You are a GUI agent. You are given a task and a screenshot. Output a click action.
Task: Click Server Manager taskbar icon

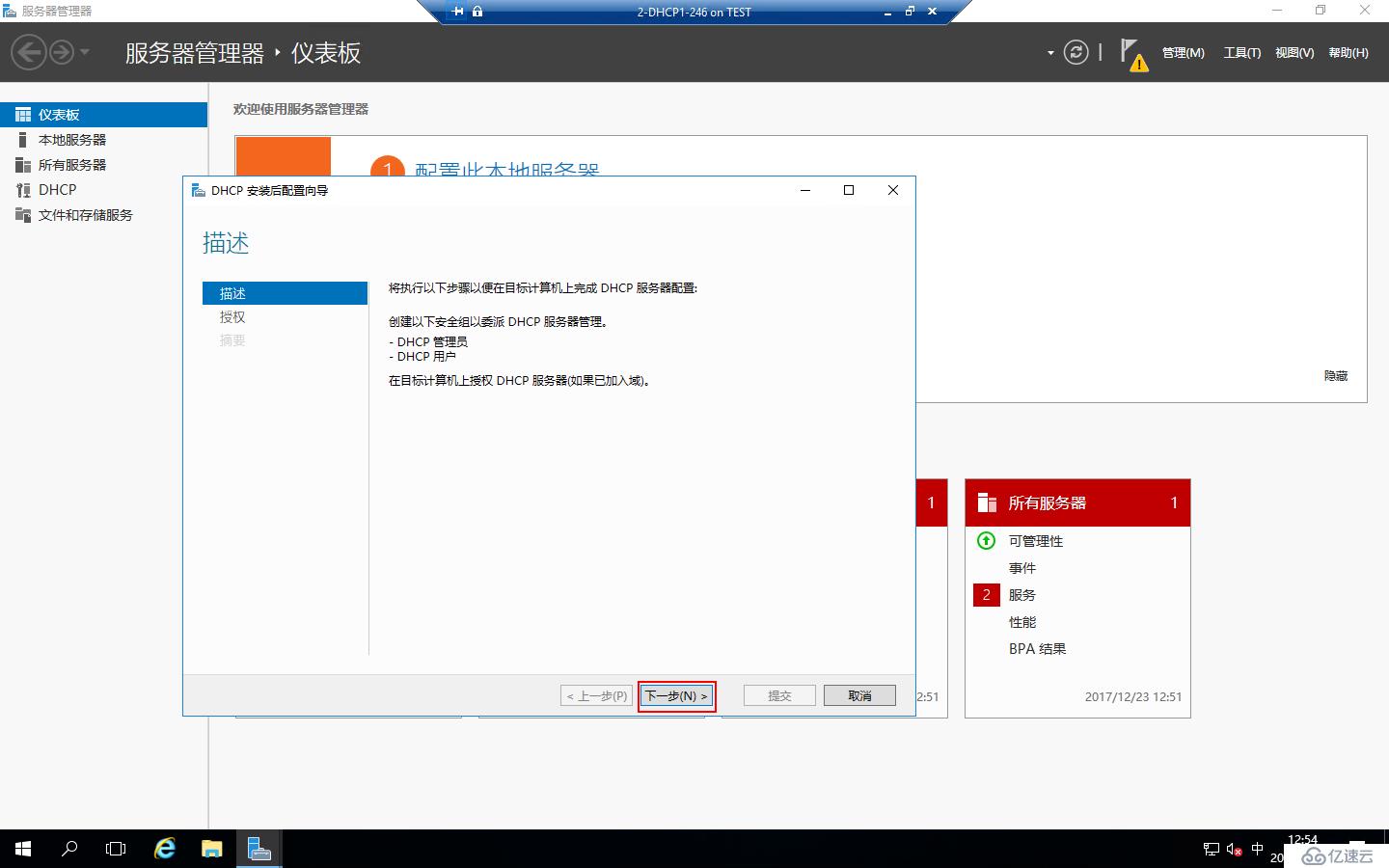coord(259,849)
